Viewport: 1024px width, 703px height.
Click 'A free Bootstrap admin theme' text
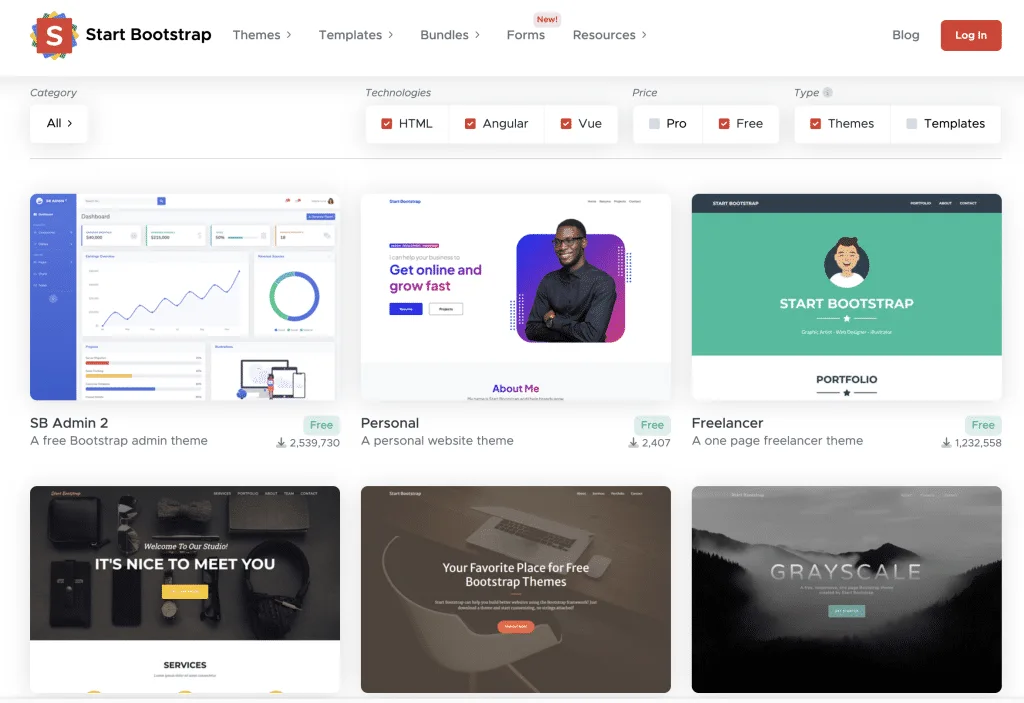[119, 440]
